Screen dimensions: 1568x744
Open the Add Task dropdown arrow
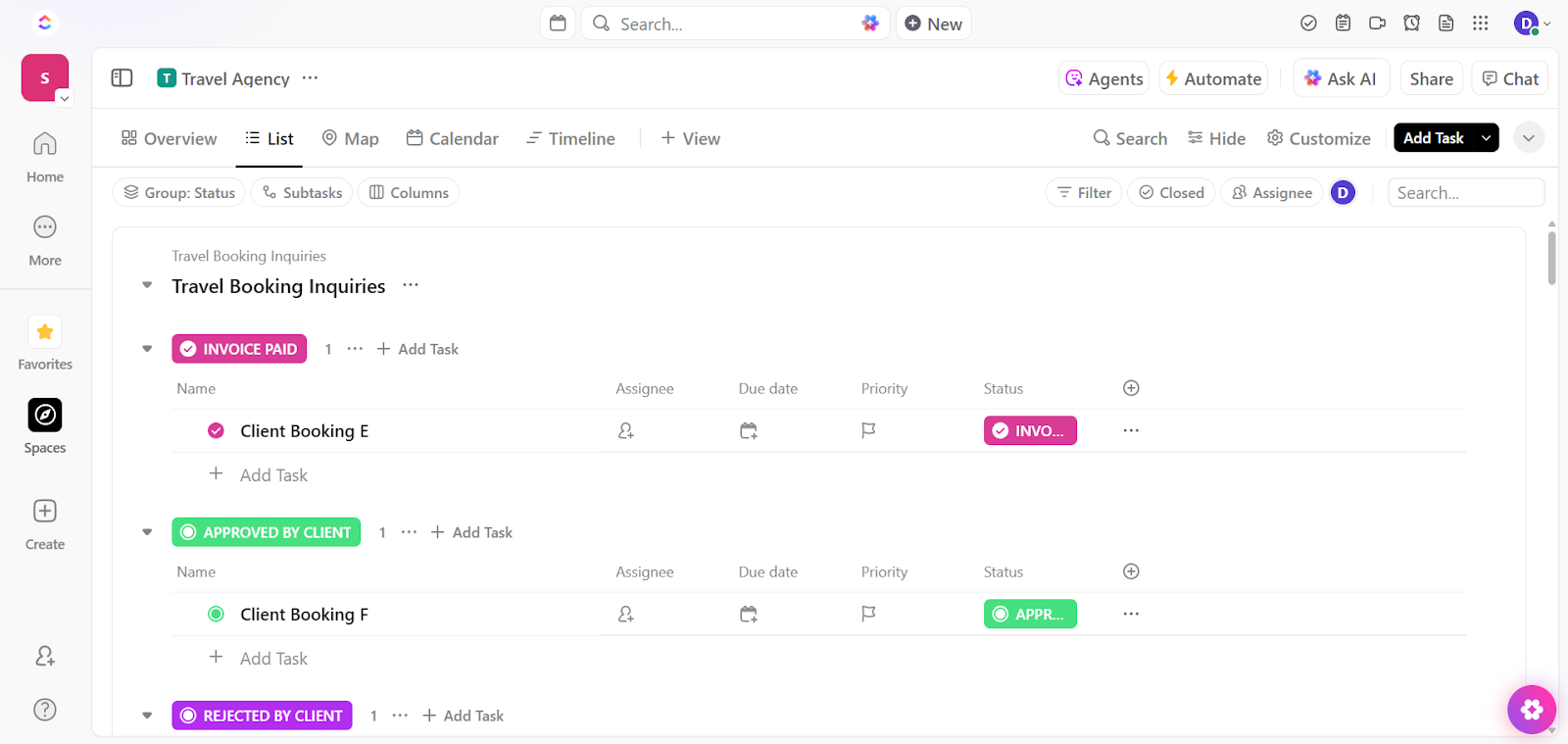(1486, 137)
